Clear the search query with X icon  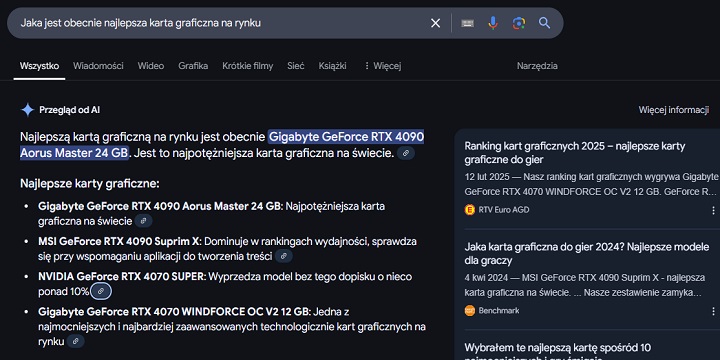435,23
